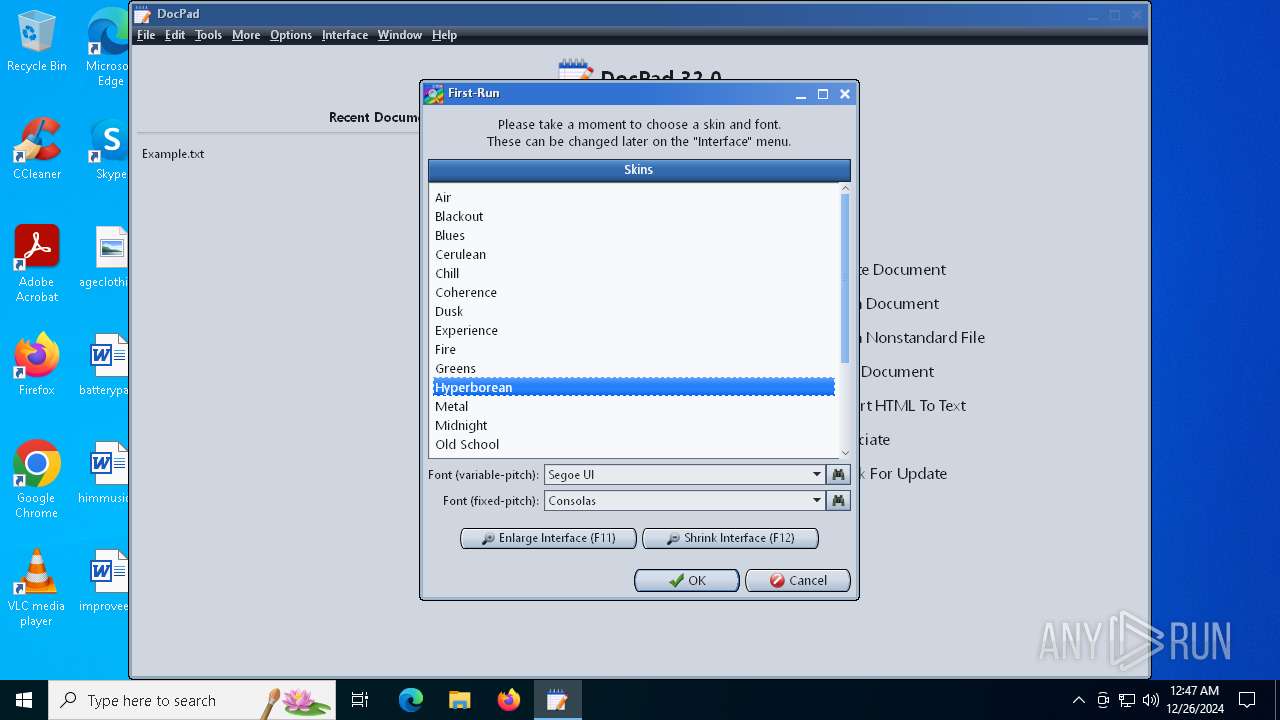Click Shrink Interface (F12) button
The image size is (1280, 720).
coord(730,538)
